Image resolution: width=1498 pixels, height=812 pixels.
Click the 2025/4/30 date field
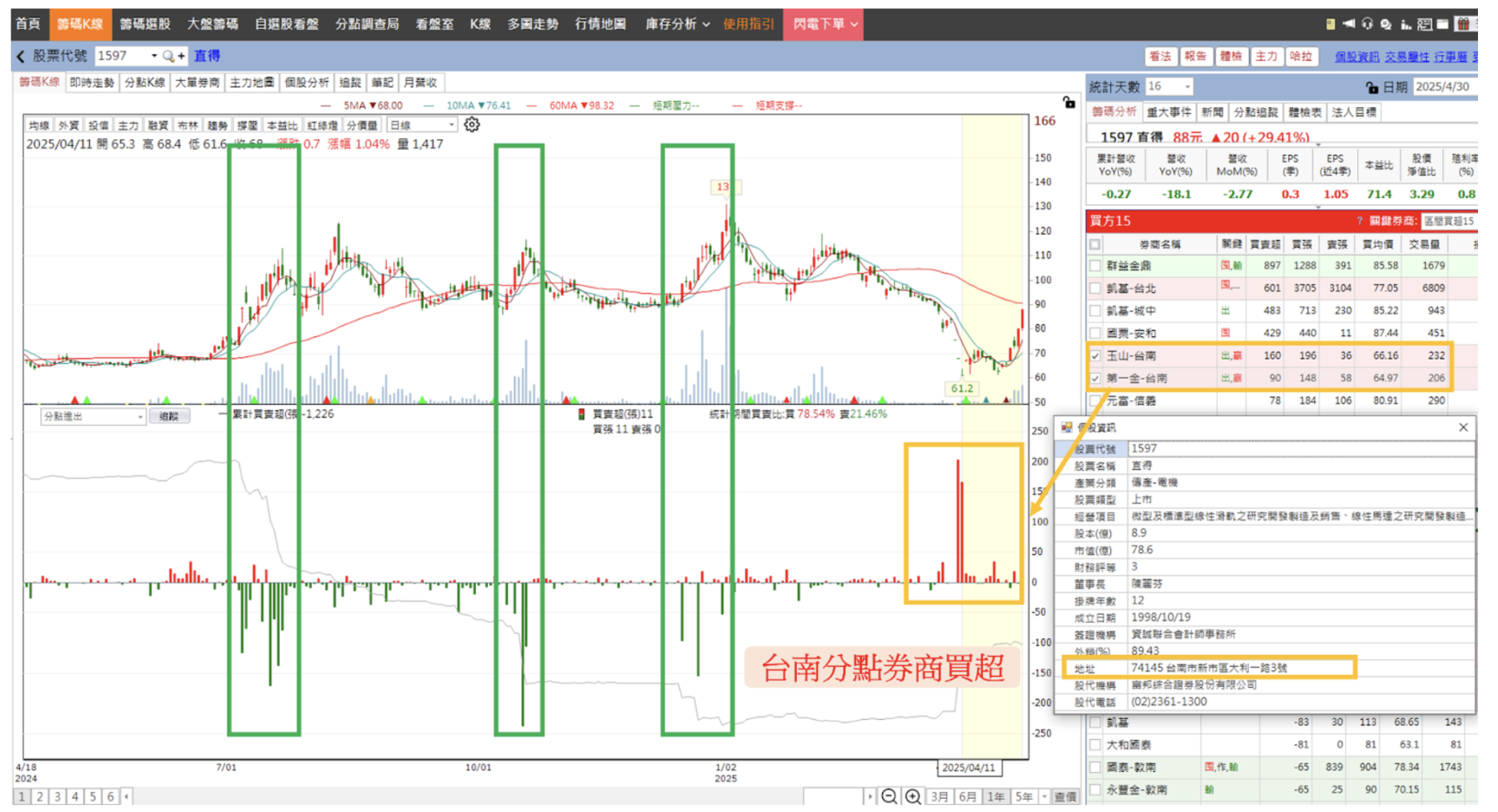1444,86
